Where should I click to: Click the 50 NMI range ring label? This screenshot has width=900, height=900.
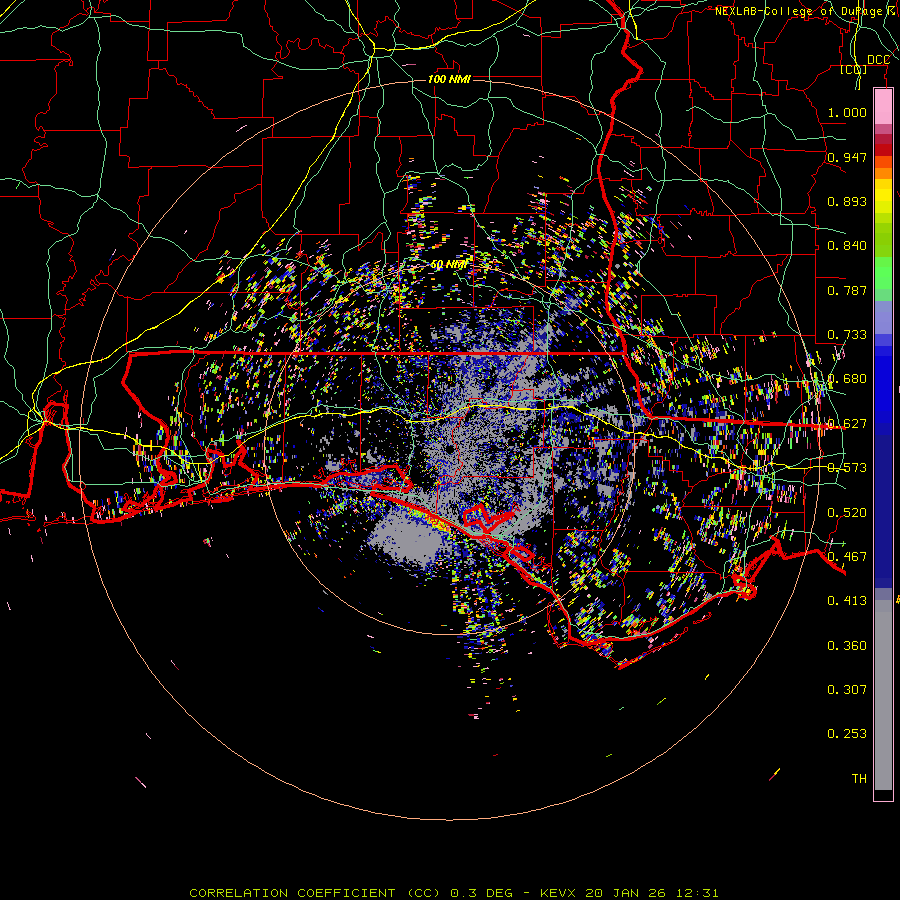tap(448, 265)
